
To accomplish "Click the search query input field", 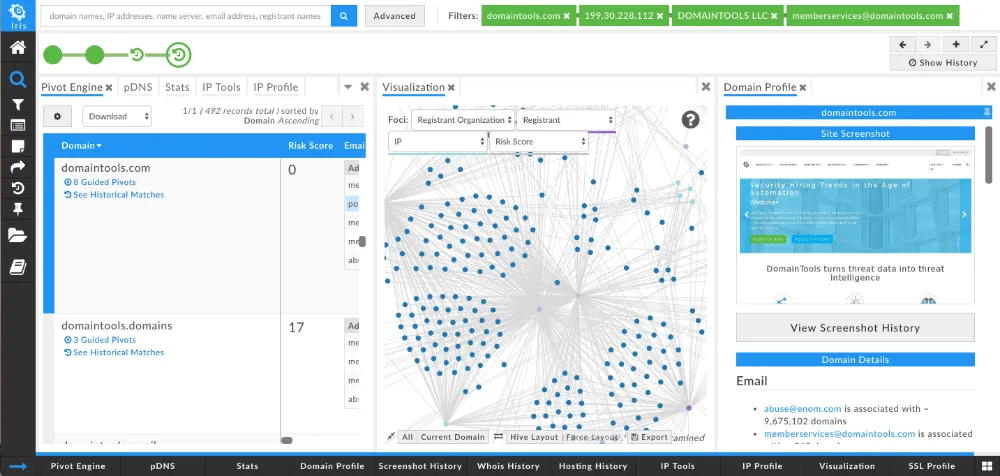I will (186, 16).
